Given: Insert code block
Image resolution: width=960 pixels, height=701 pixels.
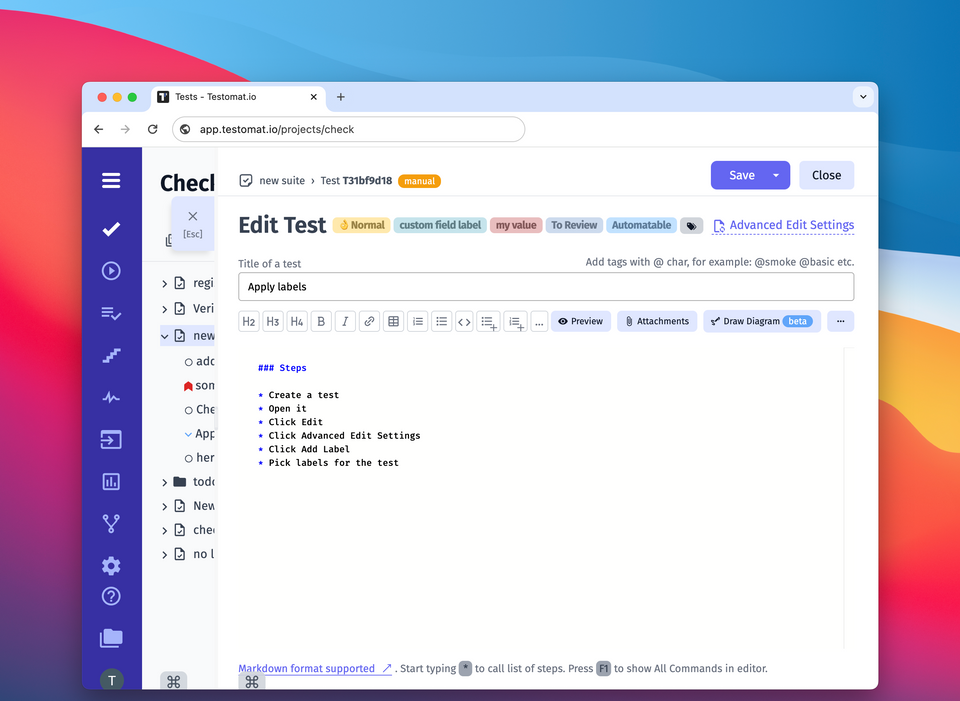Looking at the screenshot, I should (464, 321).
